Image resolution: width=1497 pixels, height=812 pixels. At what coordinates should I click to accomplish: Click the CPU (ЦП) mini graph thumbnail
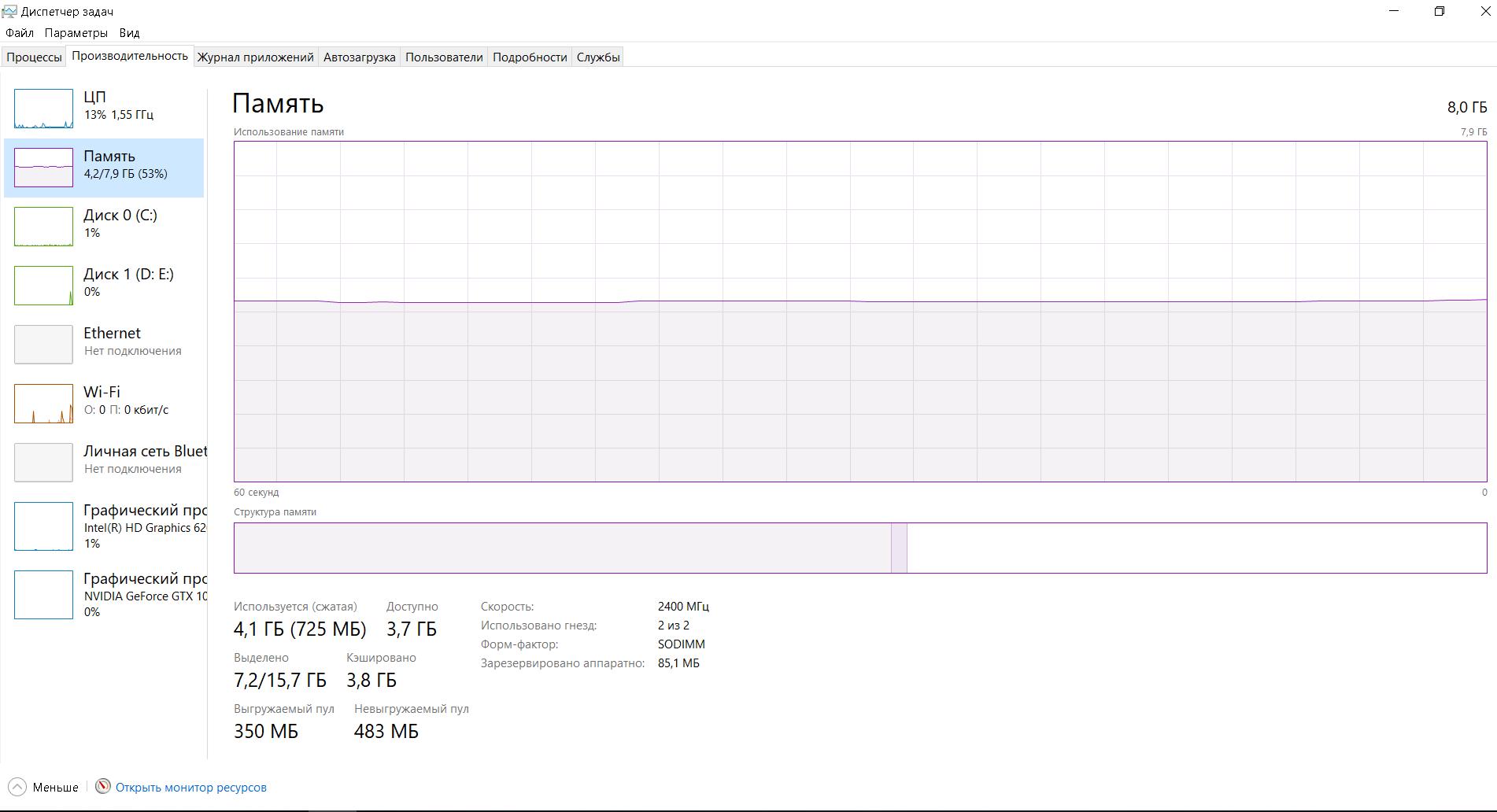43,109
